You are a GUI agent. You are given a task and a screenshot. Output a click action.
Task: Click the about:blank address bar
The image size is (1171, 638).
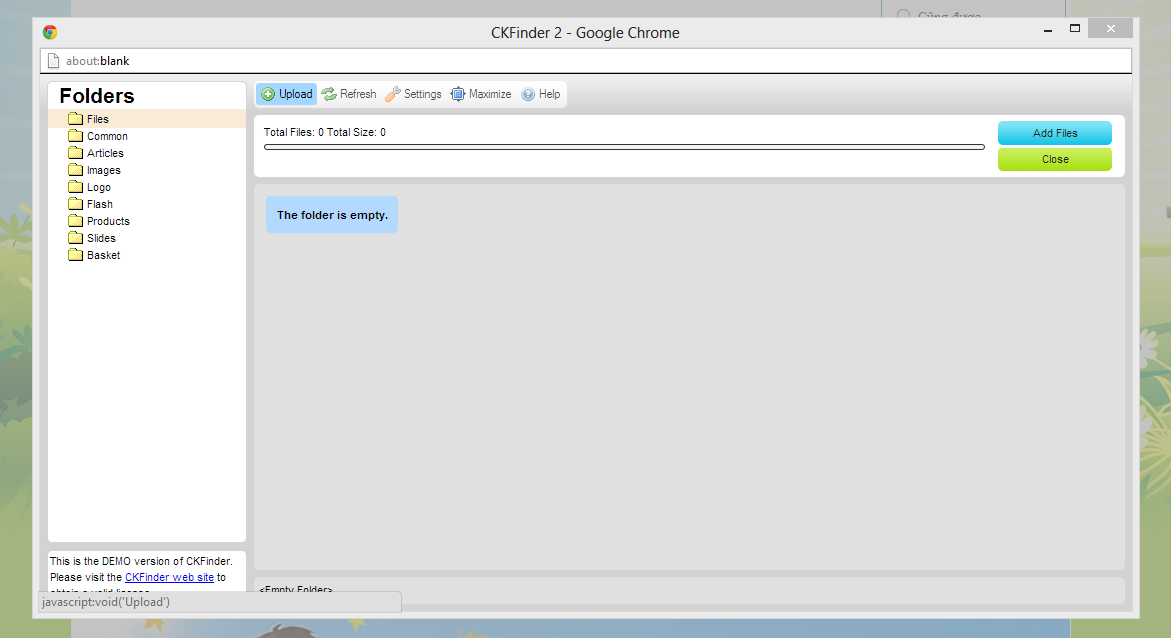[x=586, y=61]
